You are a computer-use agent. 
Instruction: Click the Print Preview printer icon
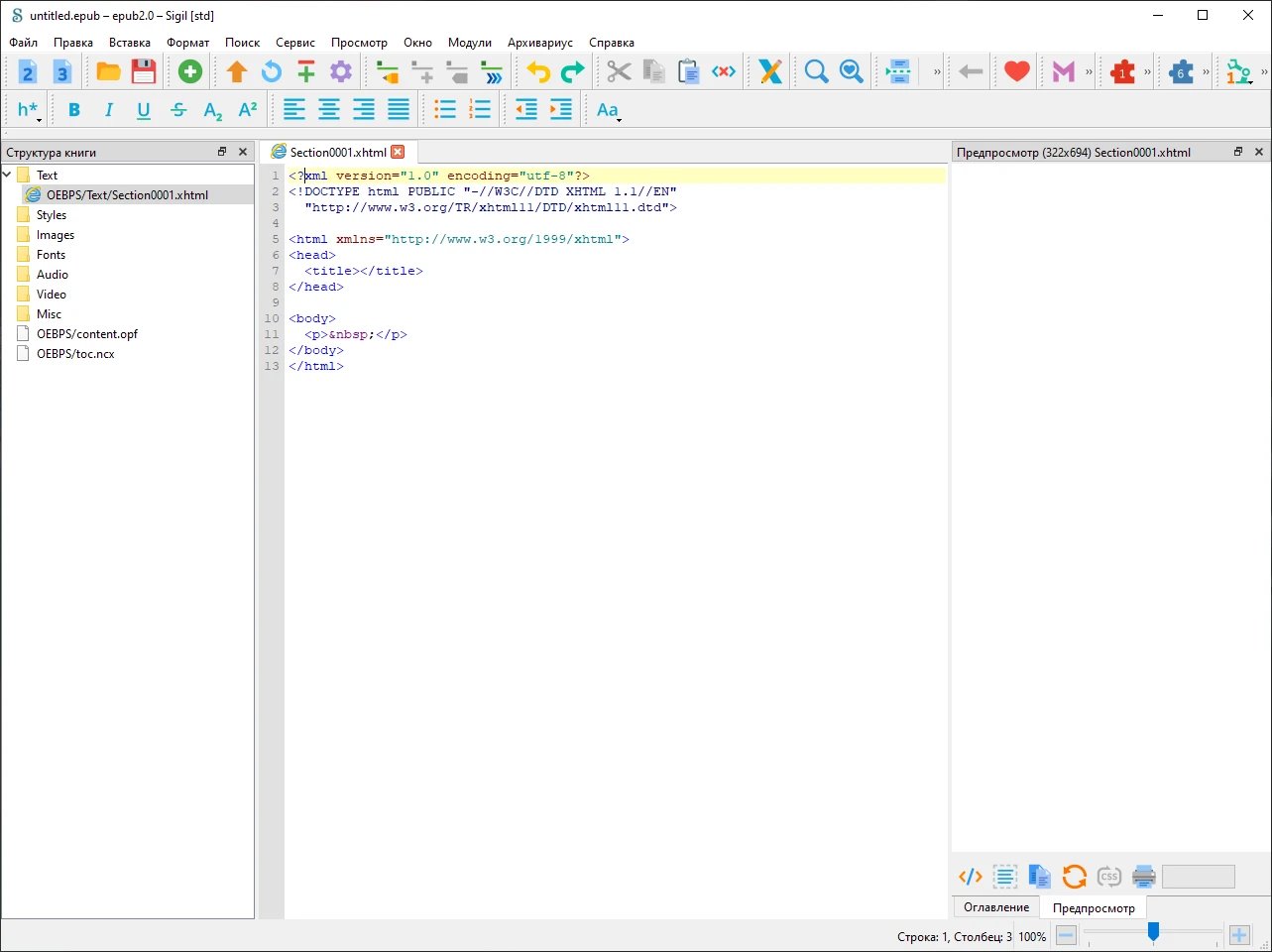point(1144,877)
